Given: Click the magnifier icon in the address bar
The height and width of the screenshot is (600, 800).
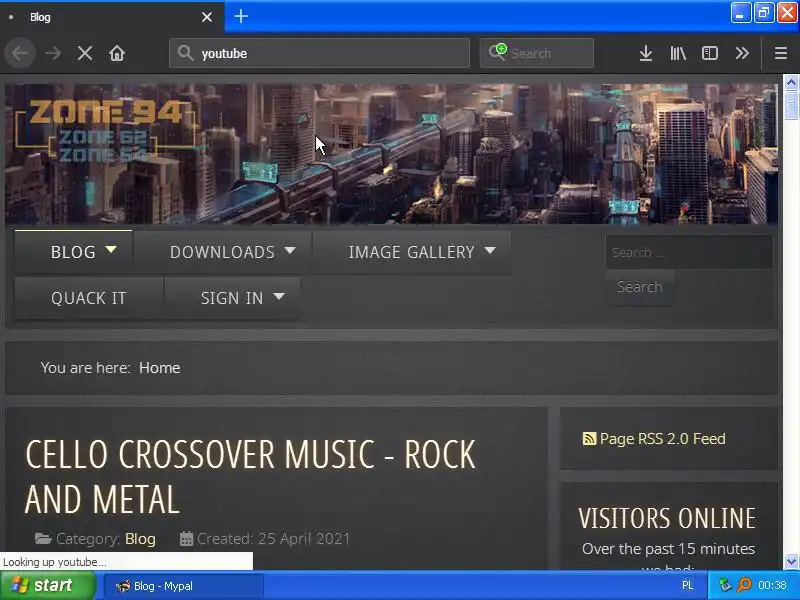Looking at the screenshot, I should (185, 53).
